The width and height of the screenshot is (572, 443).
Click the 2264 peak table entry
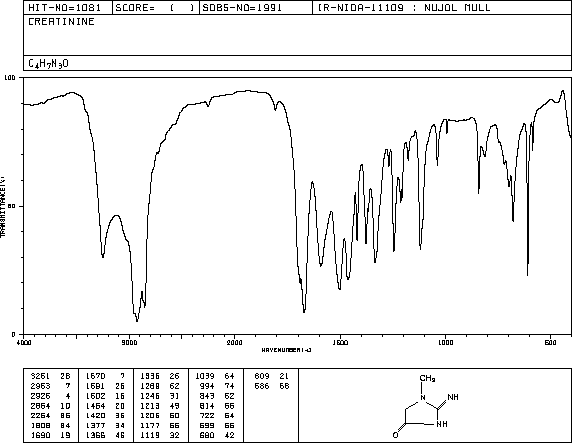click(x=50, y=415)
